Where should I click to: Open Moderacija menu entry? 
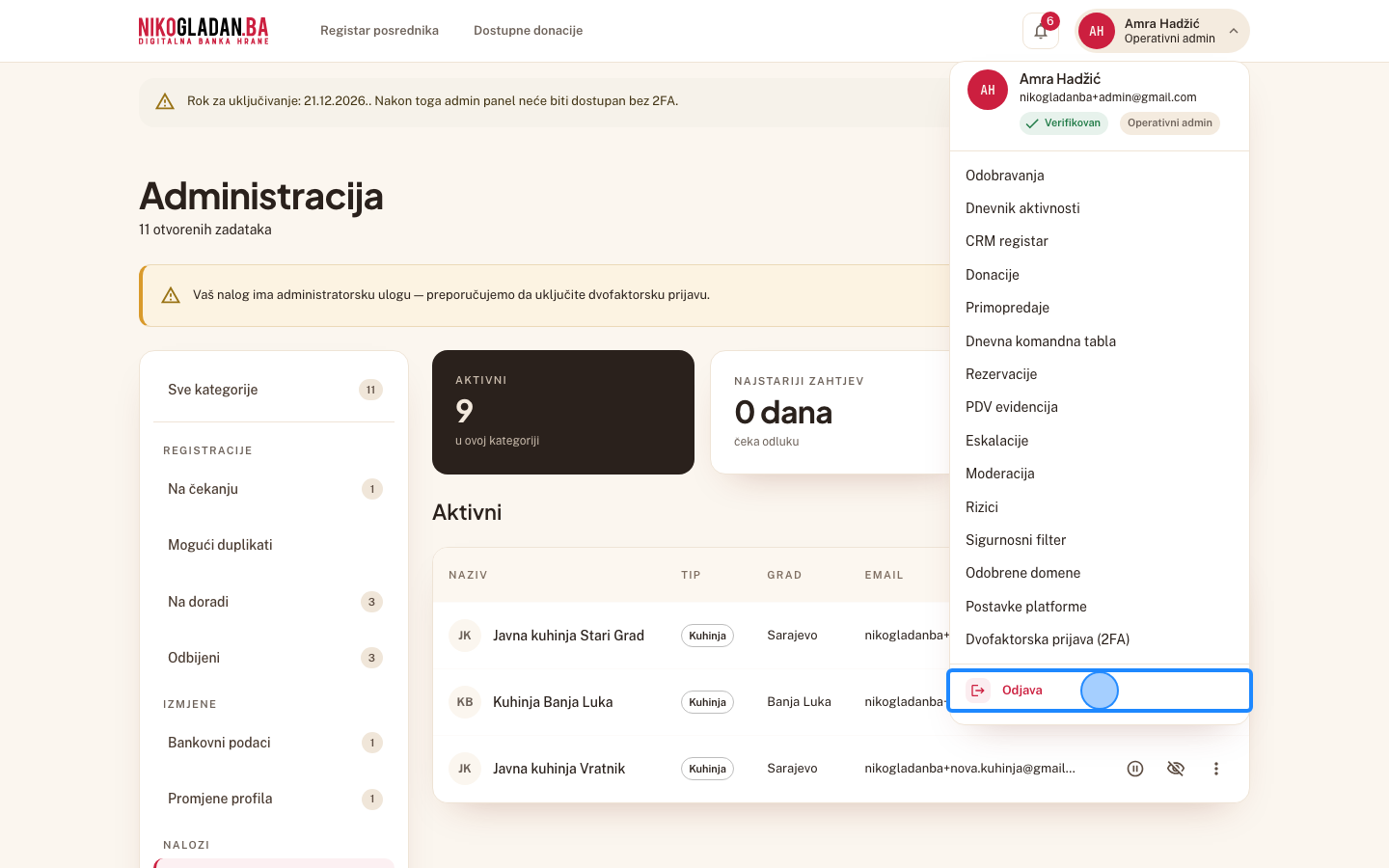[x=1100, y=474]
